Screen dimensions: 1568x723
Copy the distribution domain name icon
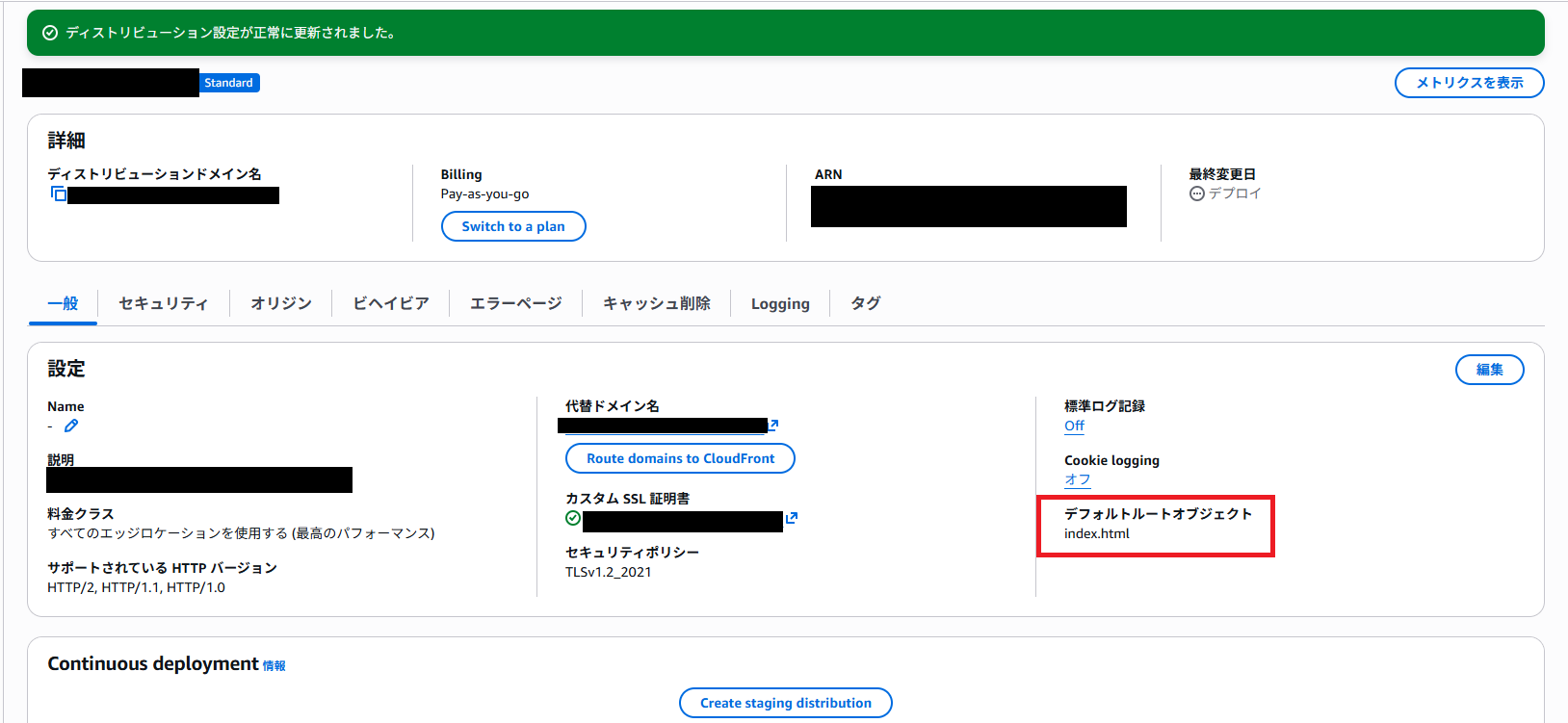tap(58, 194)
